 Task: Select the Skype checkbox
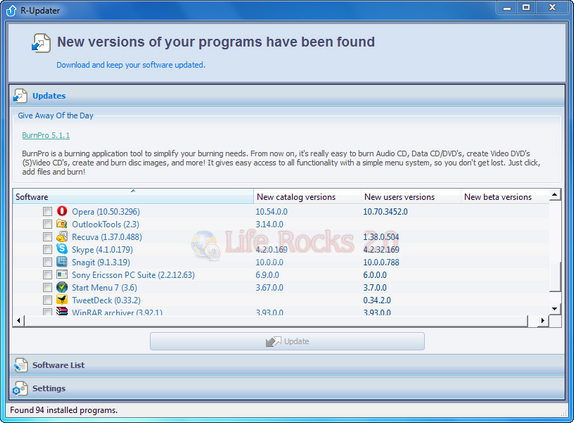(47, 249)
